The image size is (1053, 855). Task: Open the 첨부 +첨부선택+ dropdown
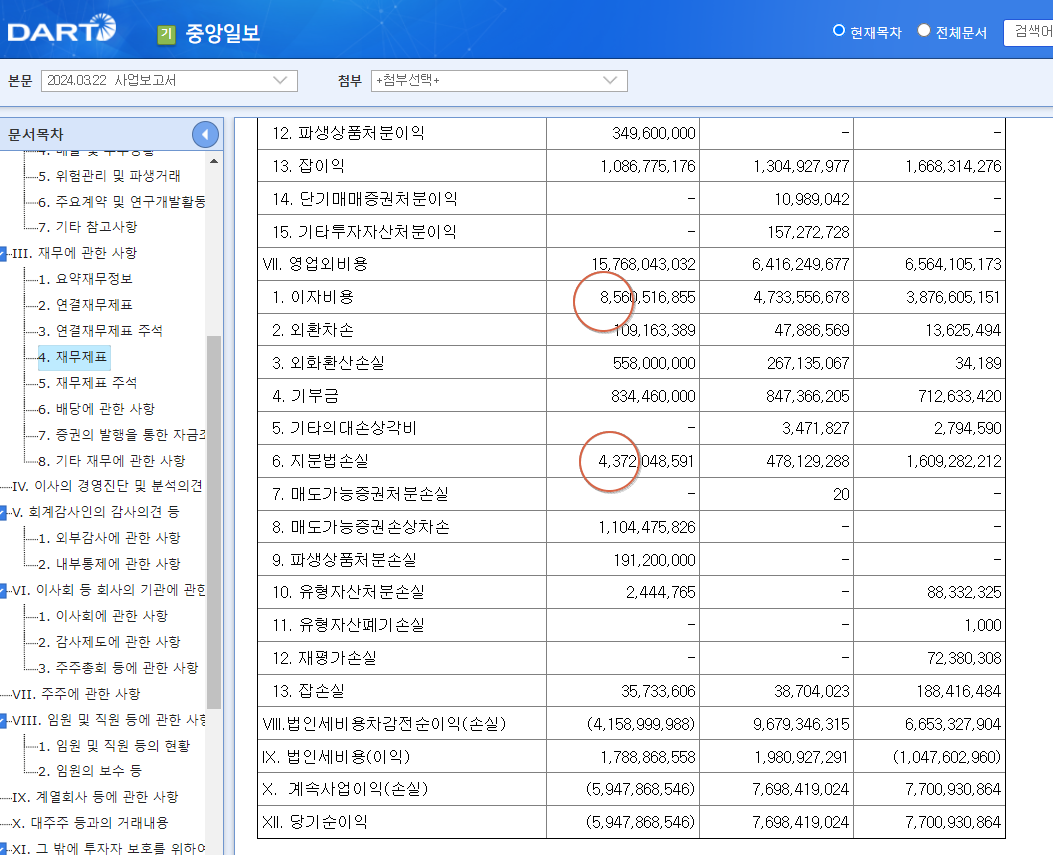(499, 81)
